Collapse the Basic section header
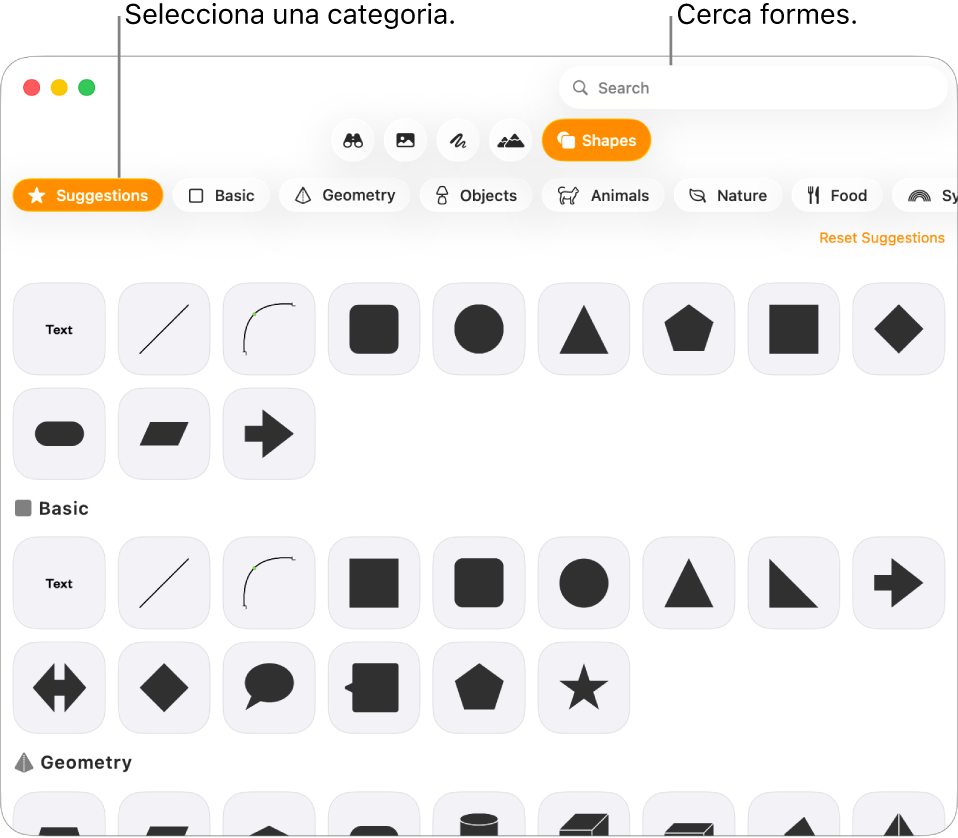 (50, 508)
